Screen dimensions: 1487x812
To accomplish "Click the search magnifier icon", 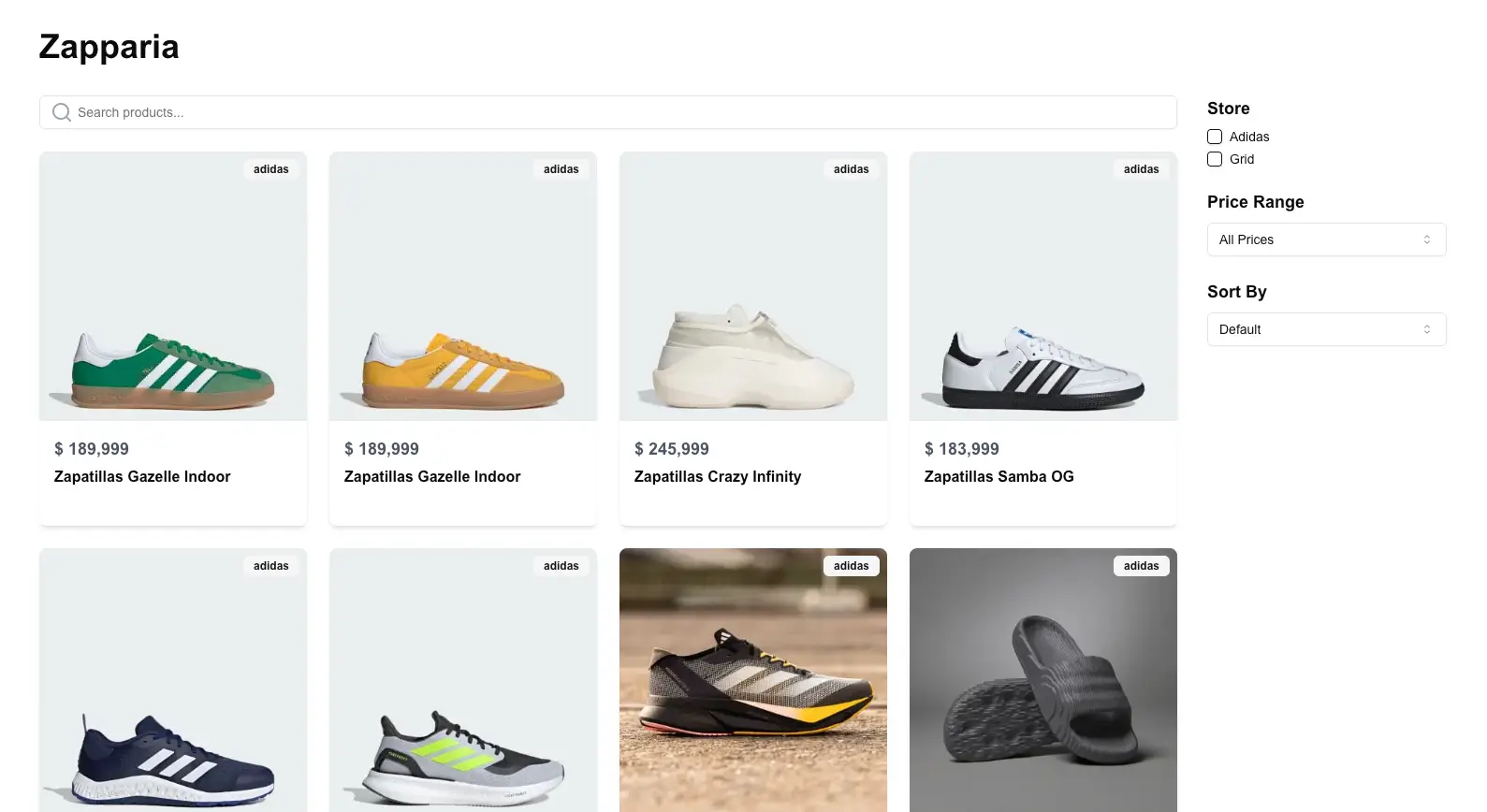I will point(62,112).
